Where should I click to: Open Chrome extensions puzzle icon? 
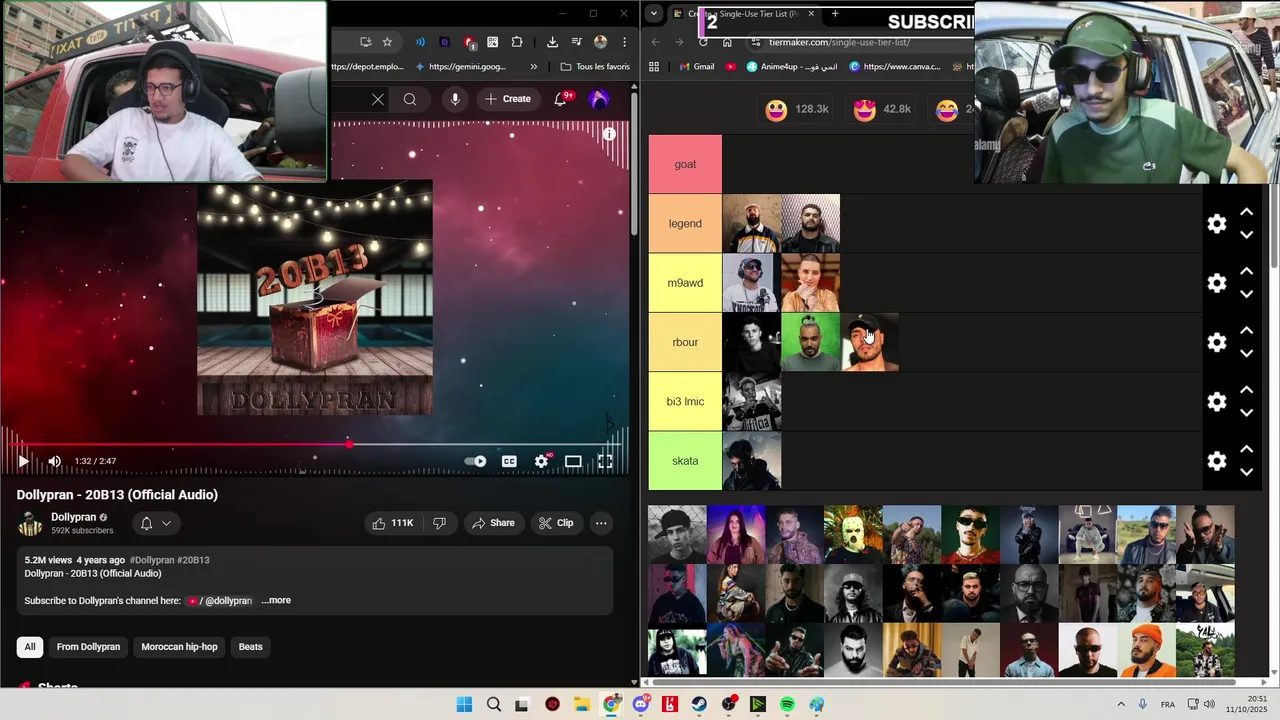(x=517, y=42)
